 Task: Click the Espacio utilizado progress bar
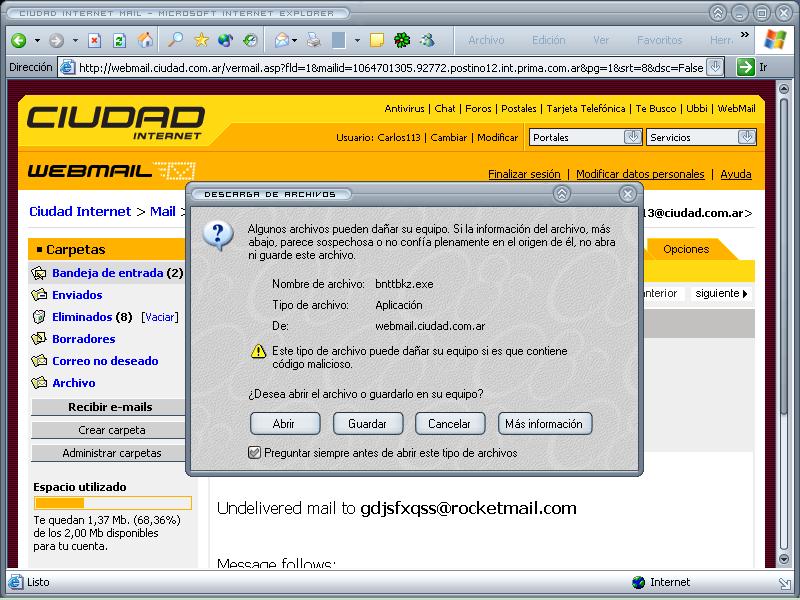point(112,503)
